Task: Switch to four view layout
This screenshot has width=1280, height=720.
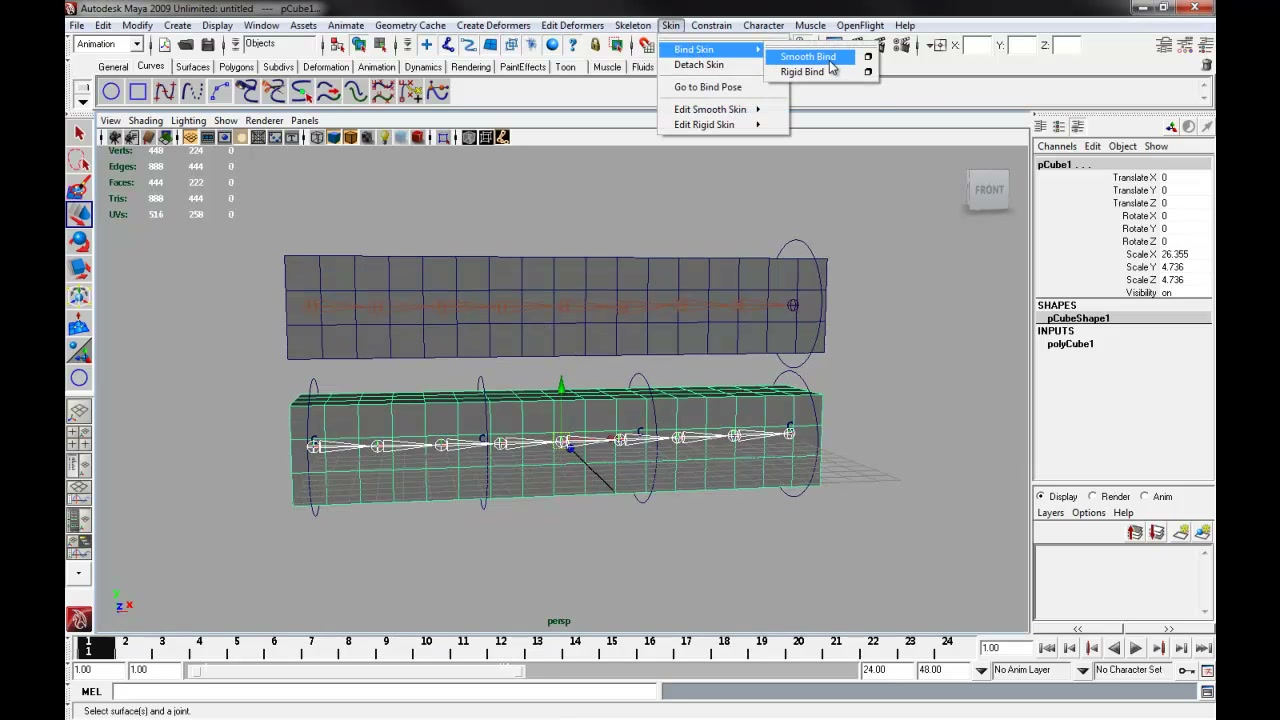Action: 79,438
